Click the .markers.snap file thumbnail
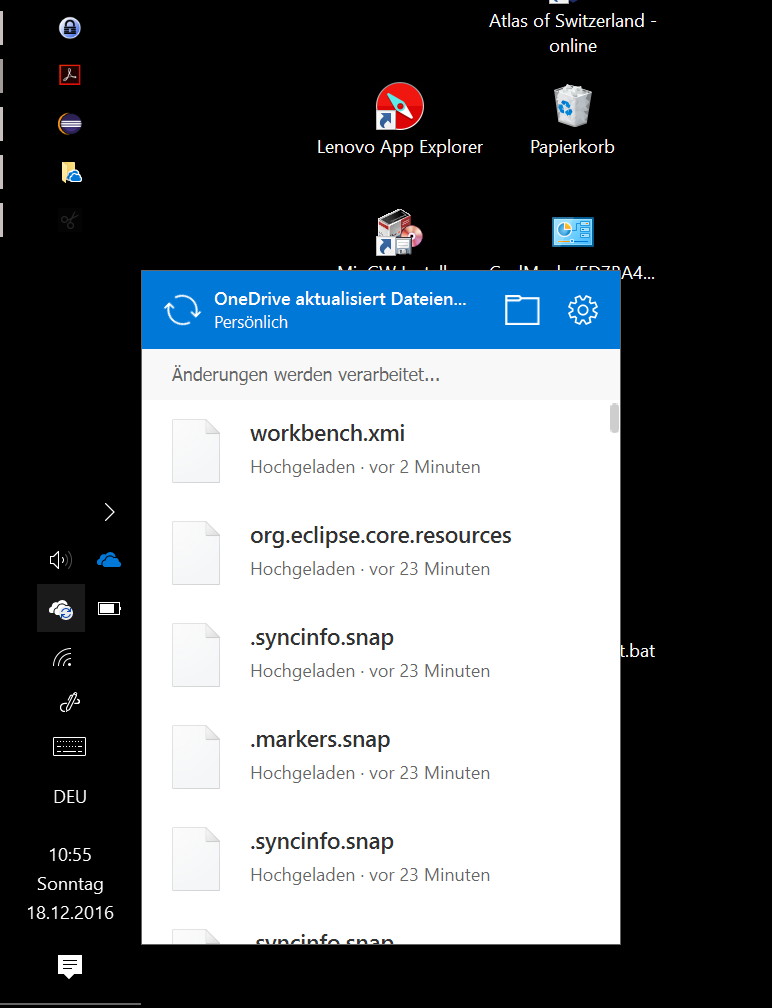This screenshot has width=772, height=1008. coord(196,757)
